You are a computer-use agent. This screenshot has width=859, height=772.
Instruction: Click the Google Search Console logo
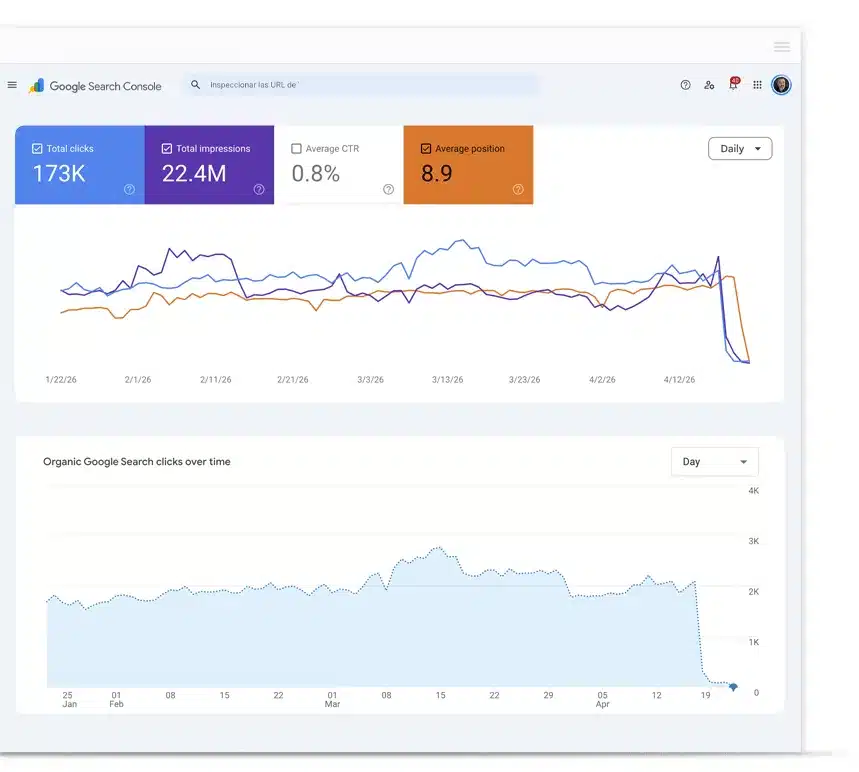[95, 86]
